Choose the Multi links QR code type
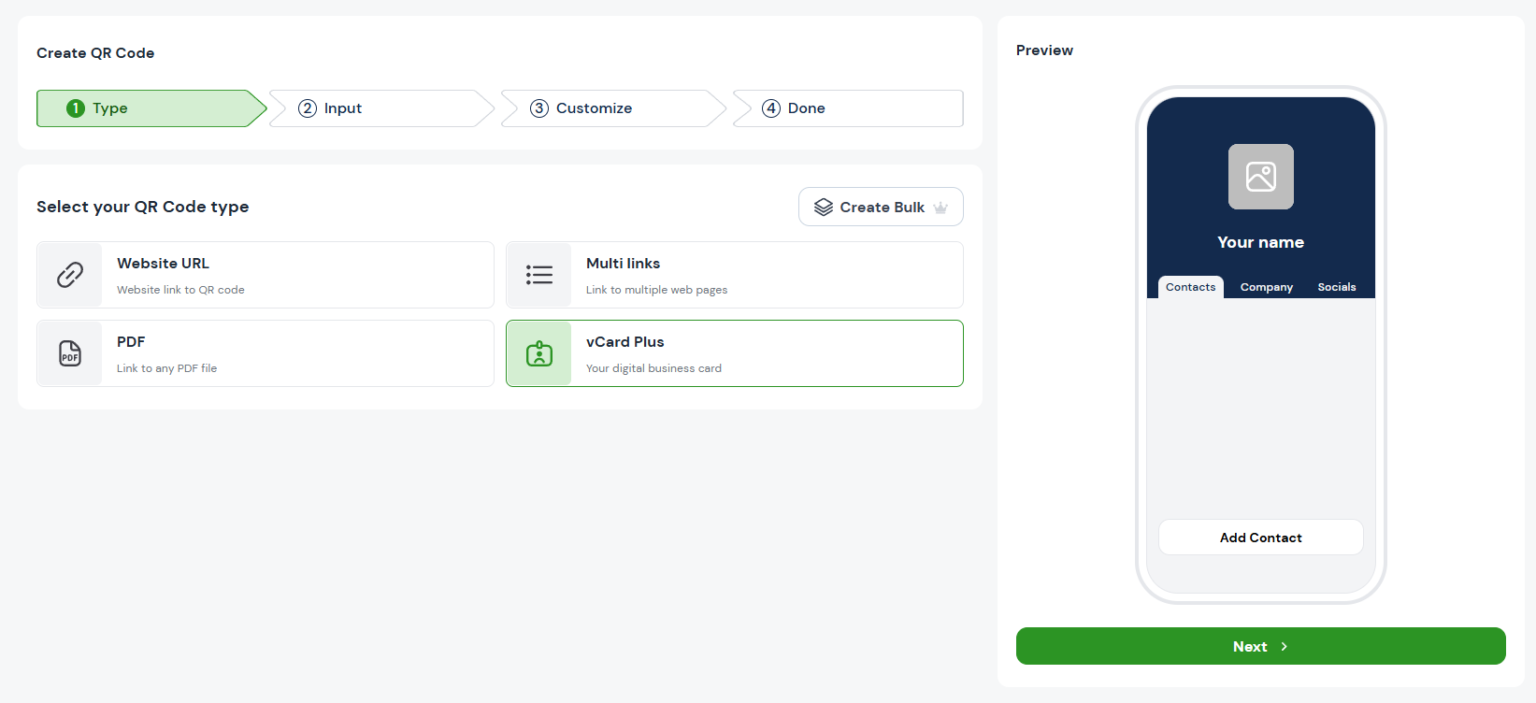This screenshot has height=703, width=1536. click(734, 275)
